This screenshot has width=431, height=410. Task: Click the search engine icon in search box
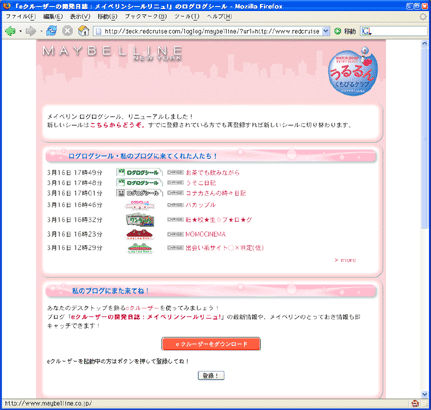click(x=366, y=31)
